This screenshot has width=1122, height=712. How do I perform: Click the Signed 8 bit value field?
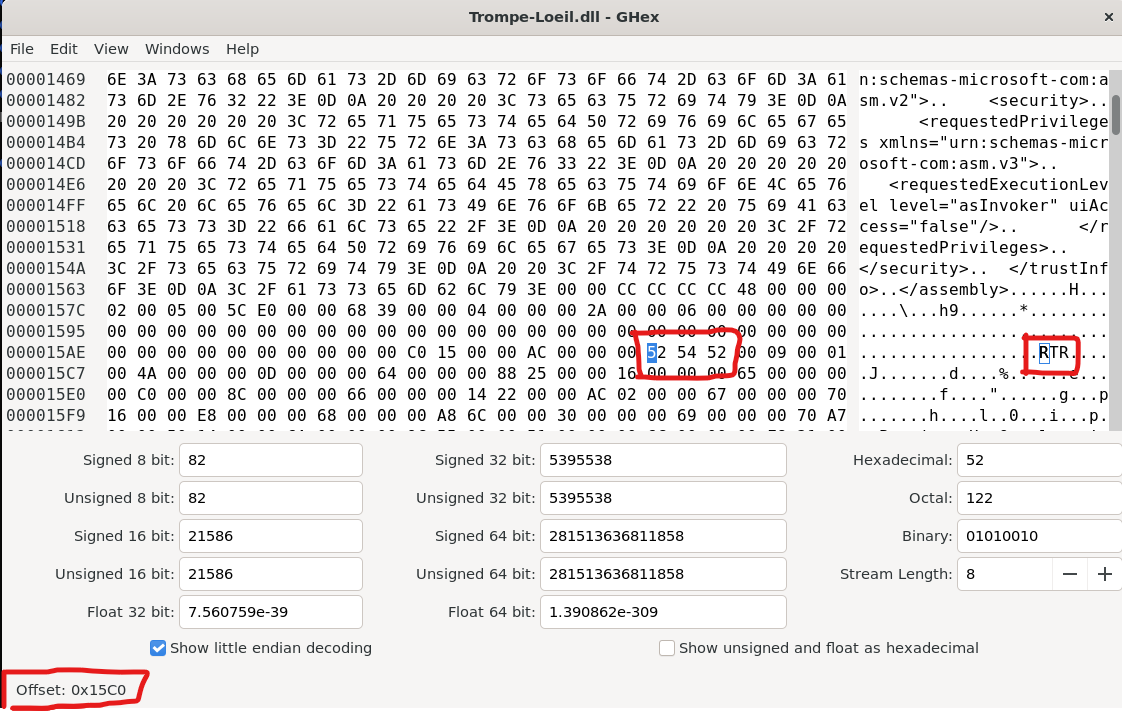click(x=270, y=460)
